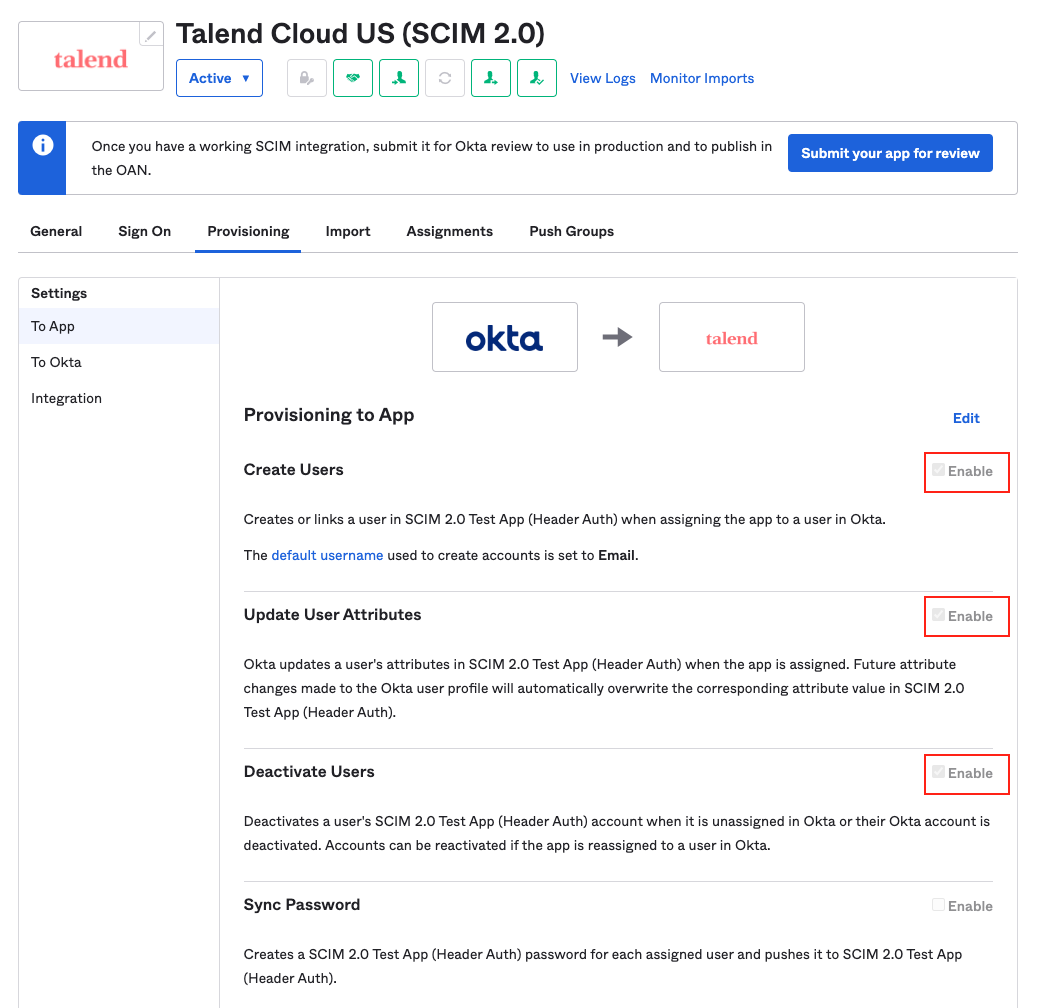Click the info icon on the blue banner
The width and height of the screenshot is (1037, 1008).
pos(41,142)
